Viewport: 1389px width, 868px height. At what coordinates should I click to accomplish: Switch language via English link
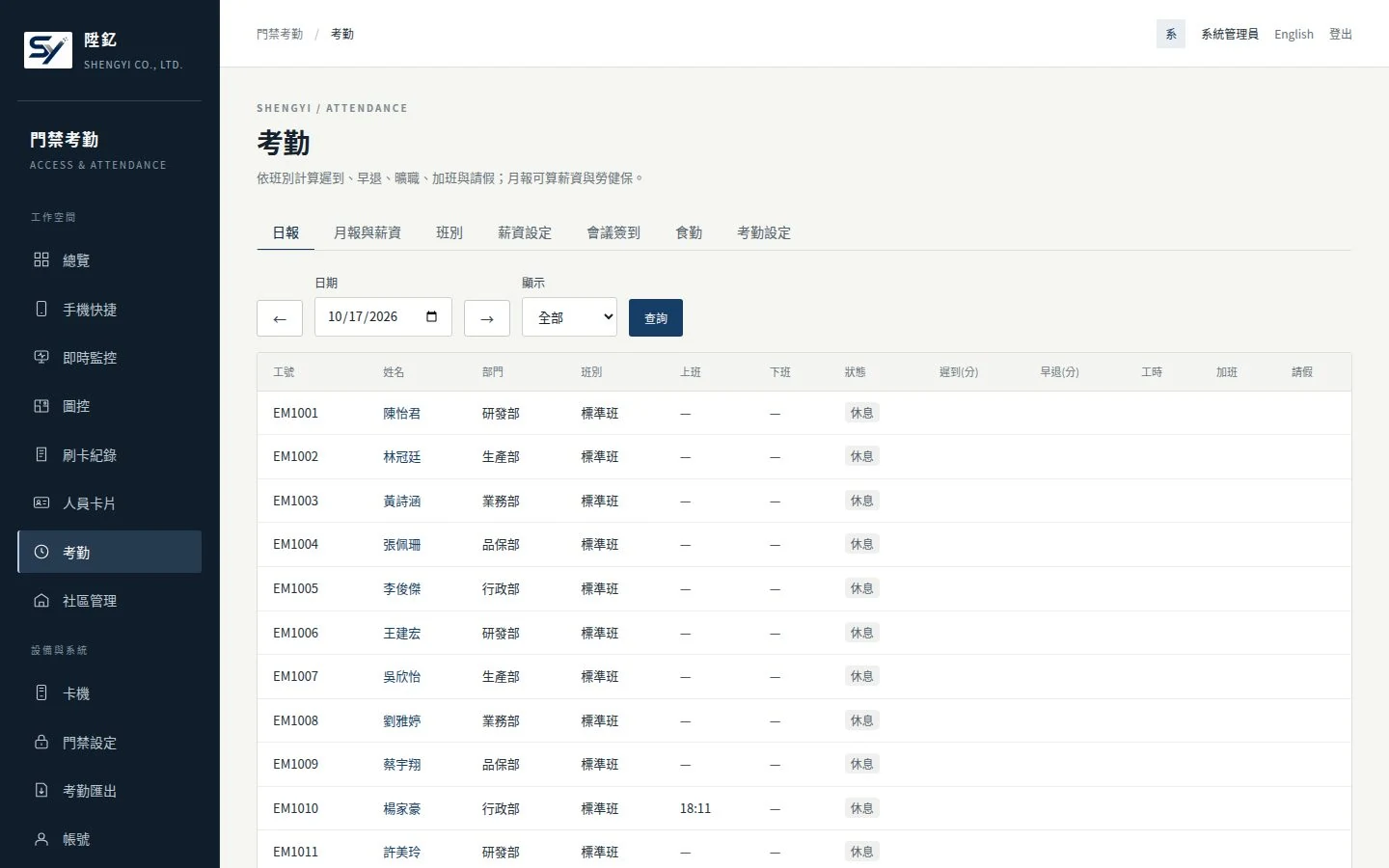point(1294,34)
